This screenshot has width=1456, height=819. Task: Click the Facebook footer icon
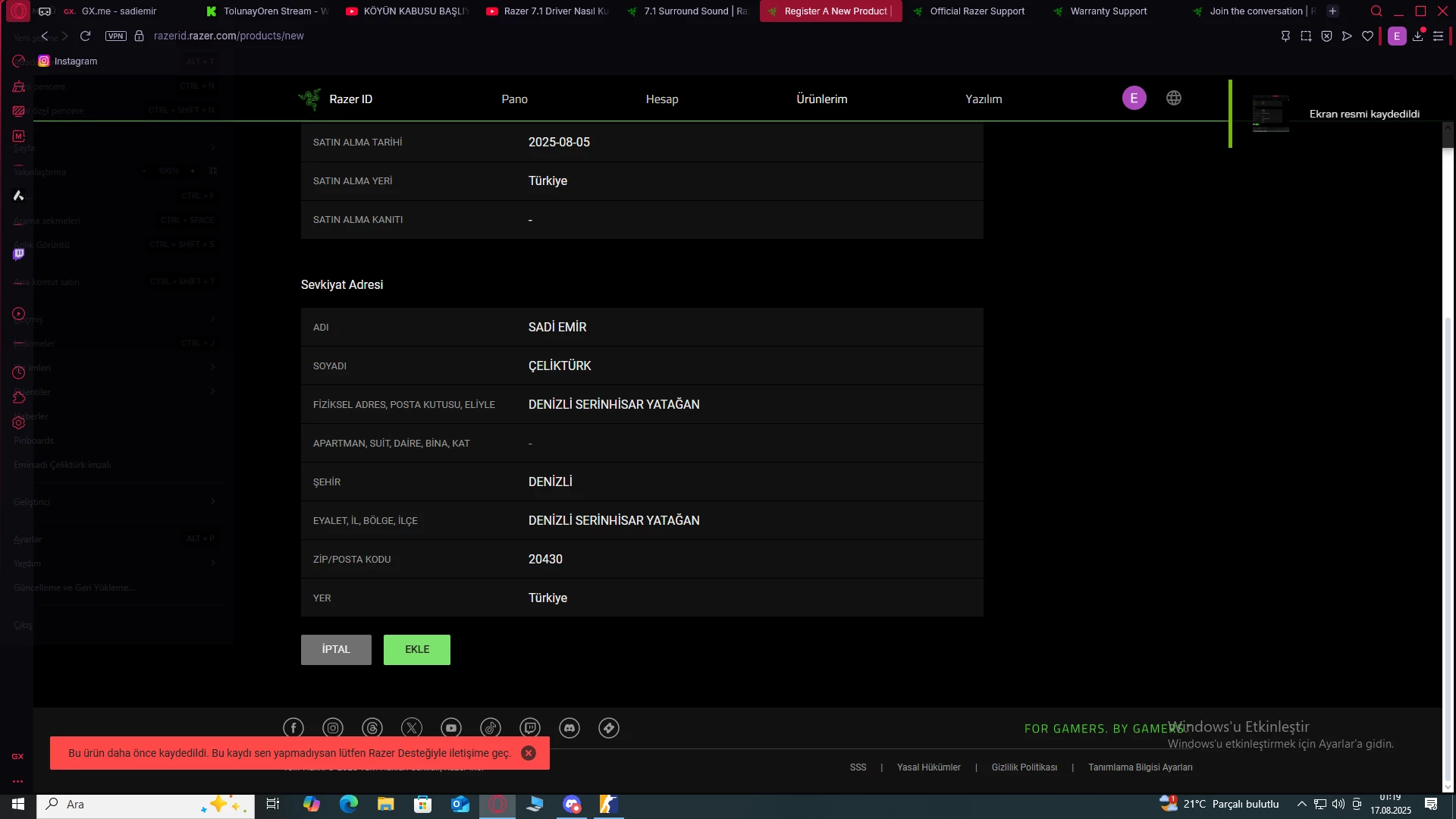293,728
